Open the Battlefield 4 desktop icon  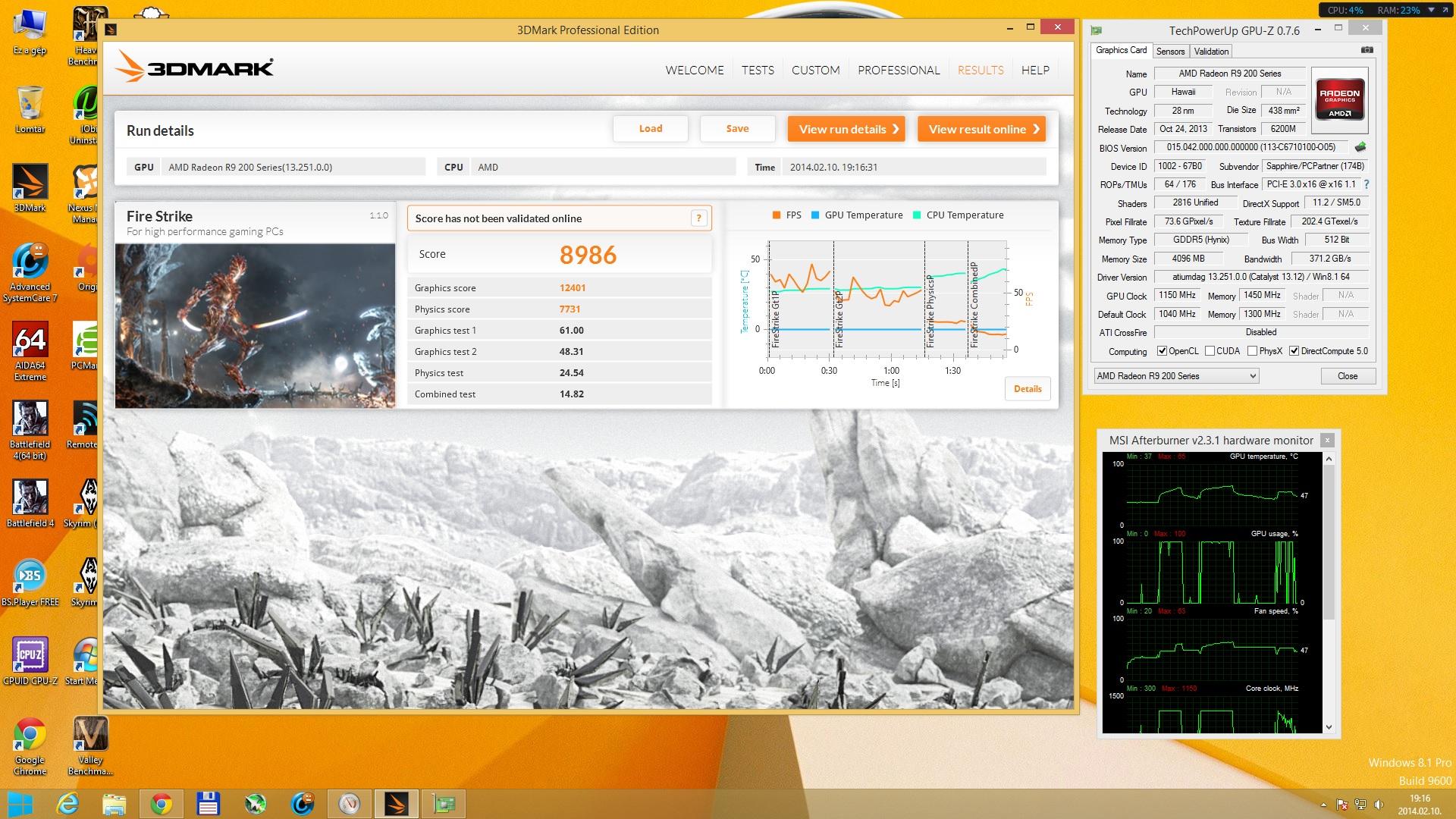30,504
